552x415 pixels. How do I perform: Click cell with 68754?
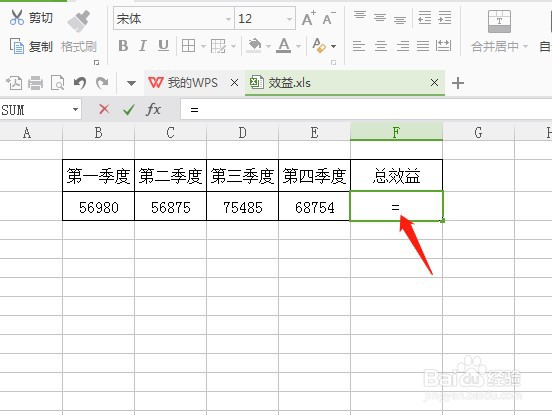314,207
